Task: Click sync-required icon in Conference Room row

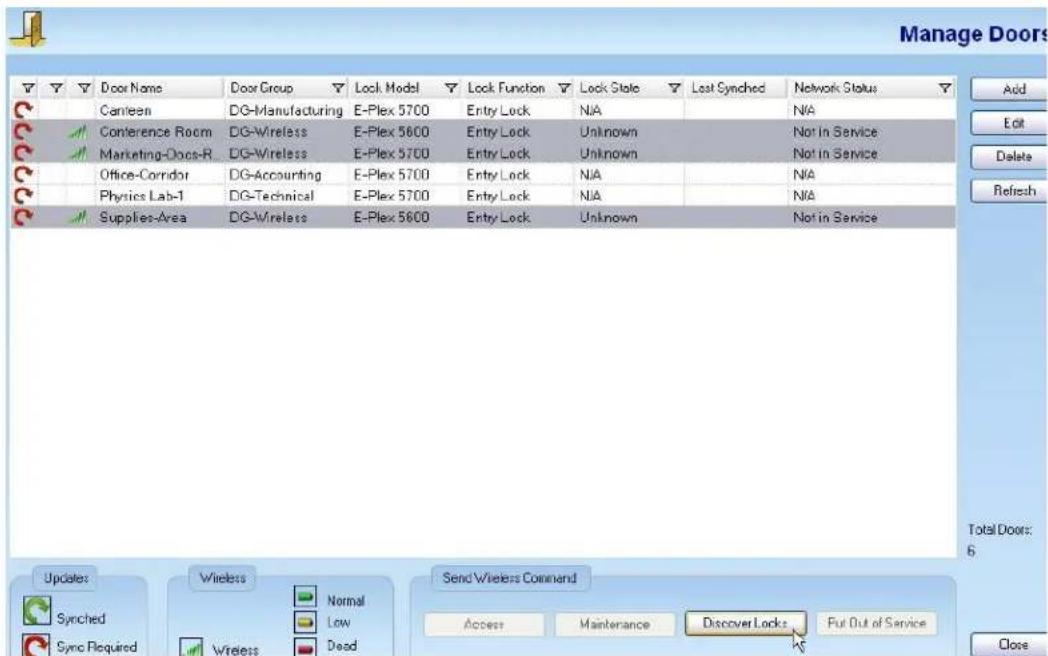Action: coord(23,132)
